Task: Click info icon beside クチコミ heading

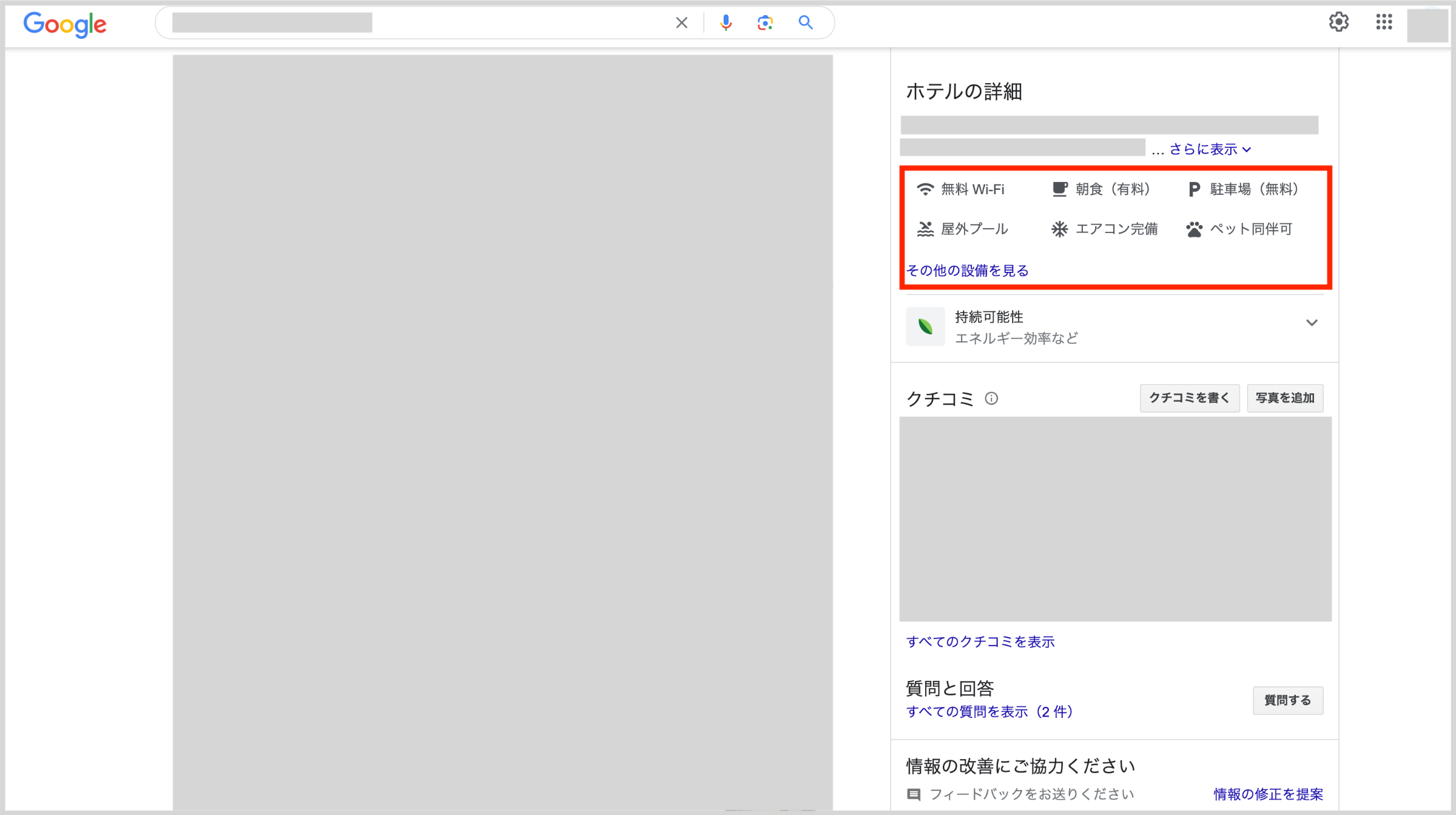Action: point(991,398)
